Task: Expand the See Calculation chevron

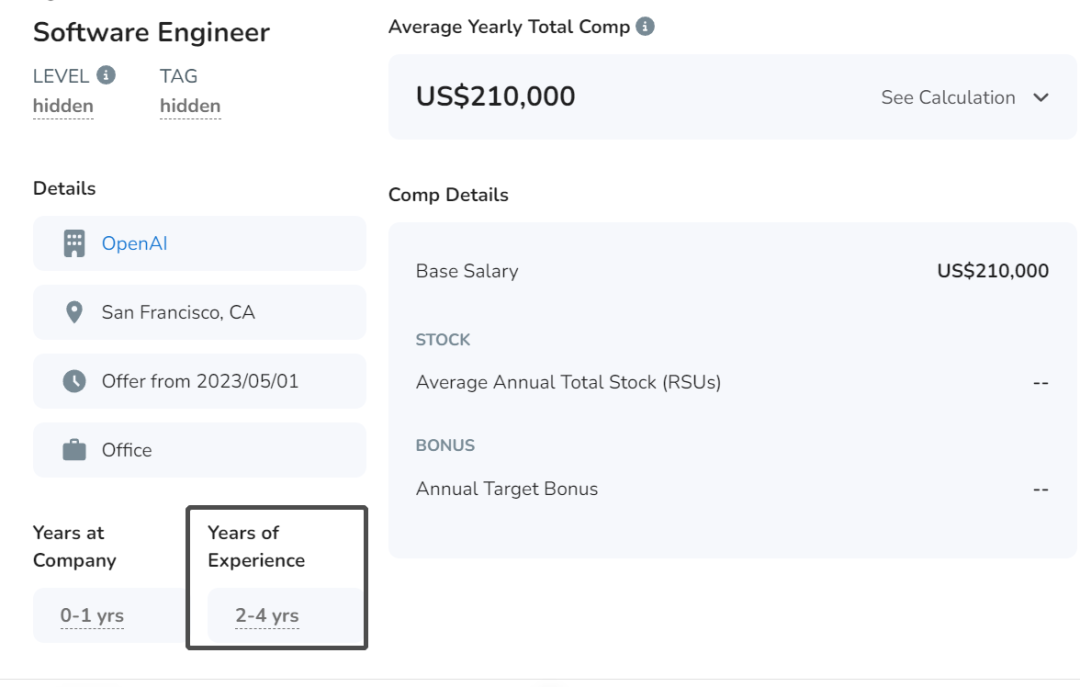Action: [1041, 98]
